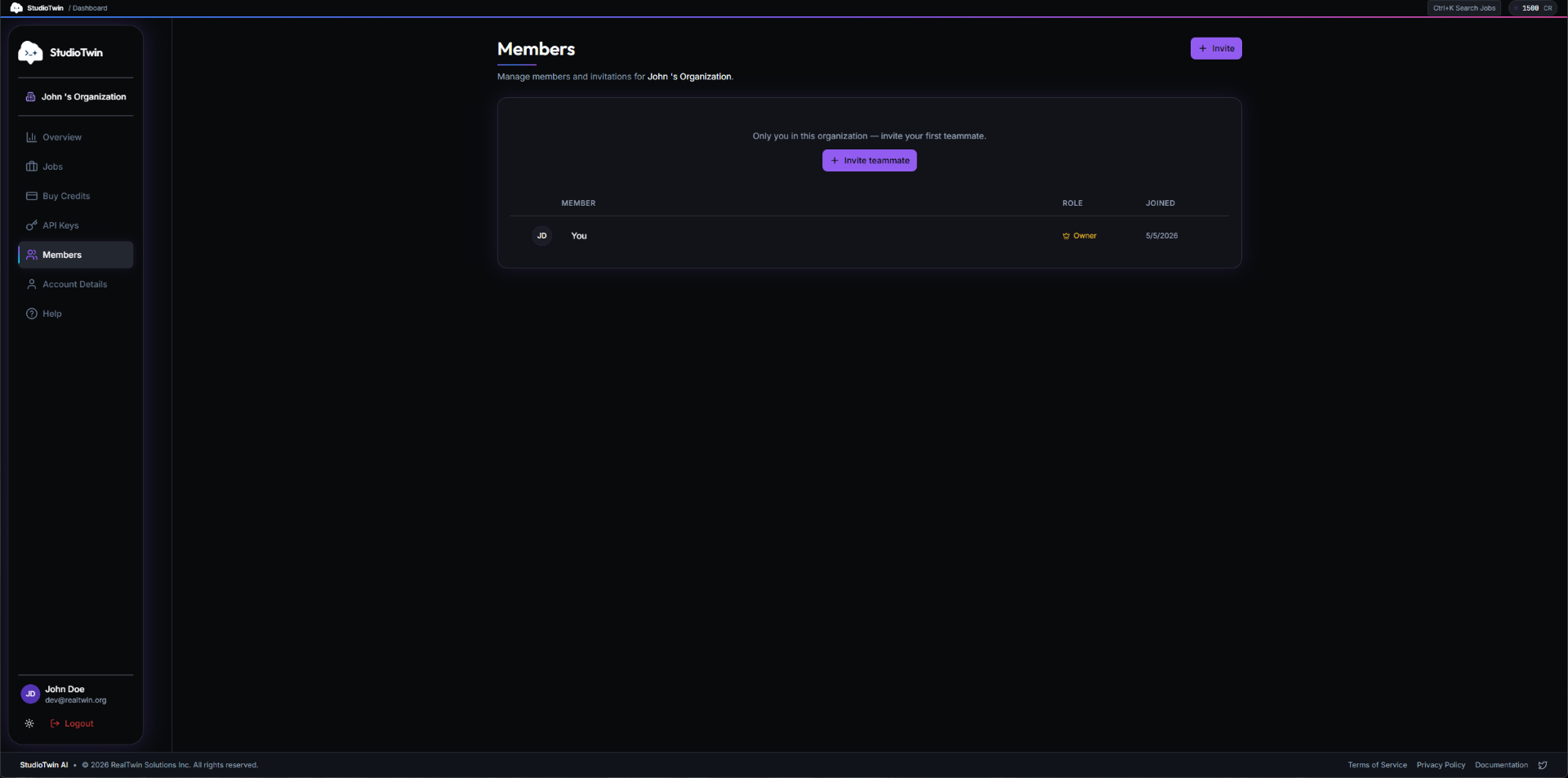This screenshot has width=1568, height=778.
Task: Click the John Doe user name
Action: click(65, 689)
